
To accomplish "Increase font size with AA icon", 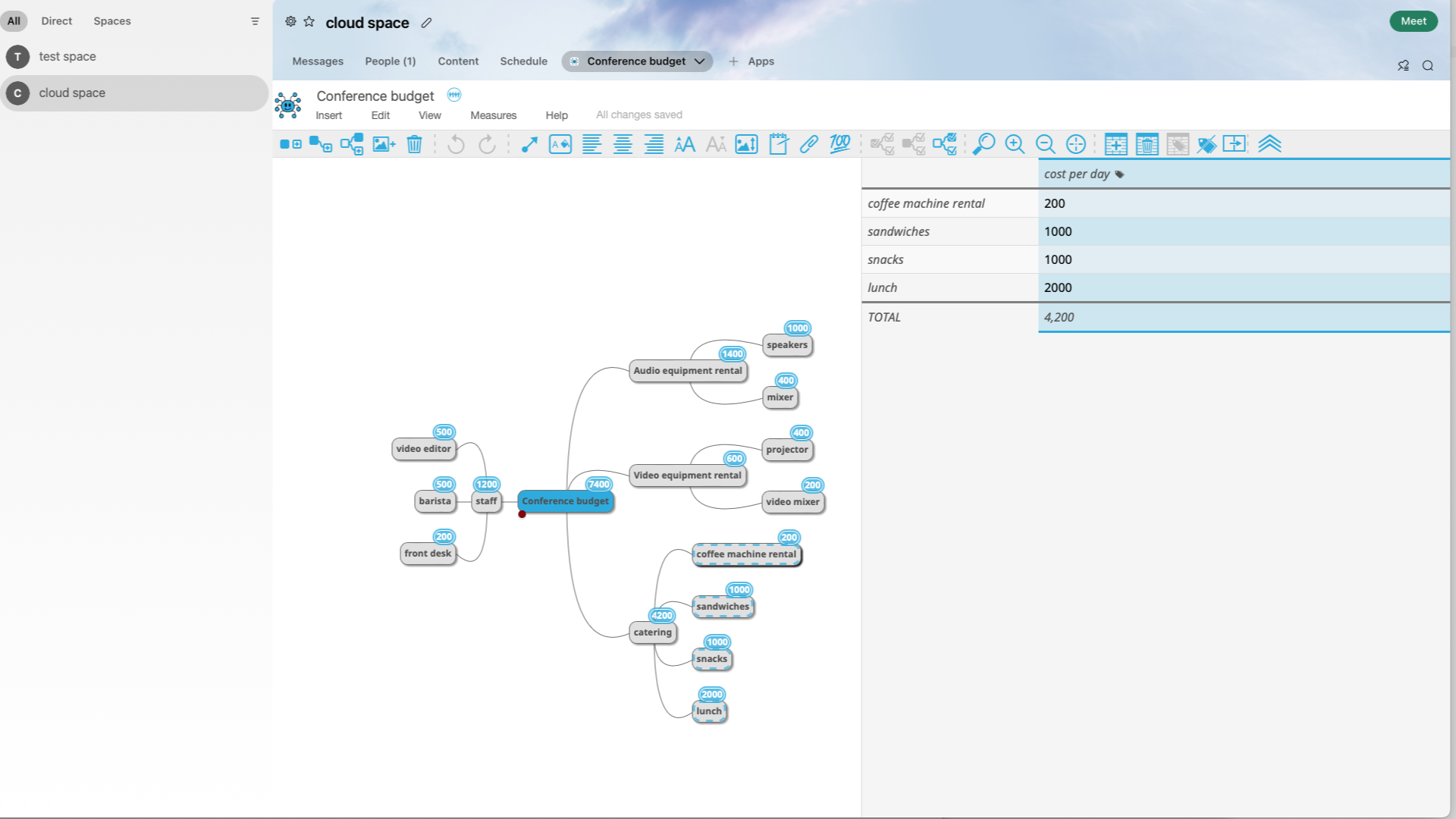I will tap(685, 144).
